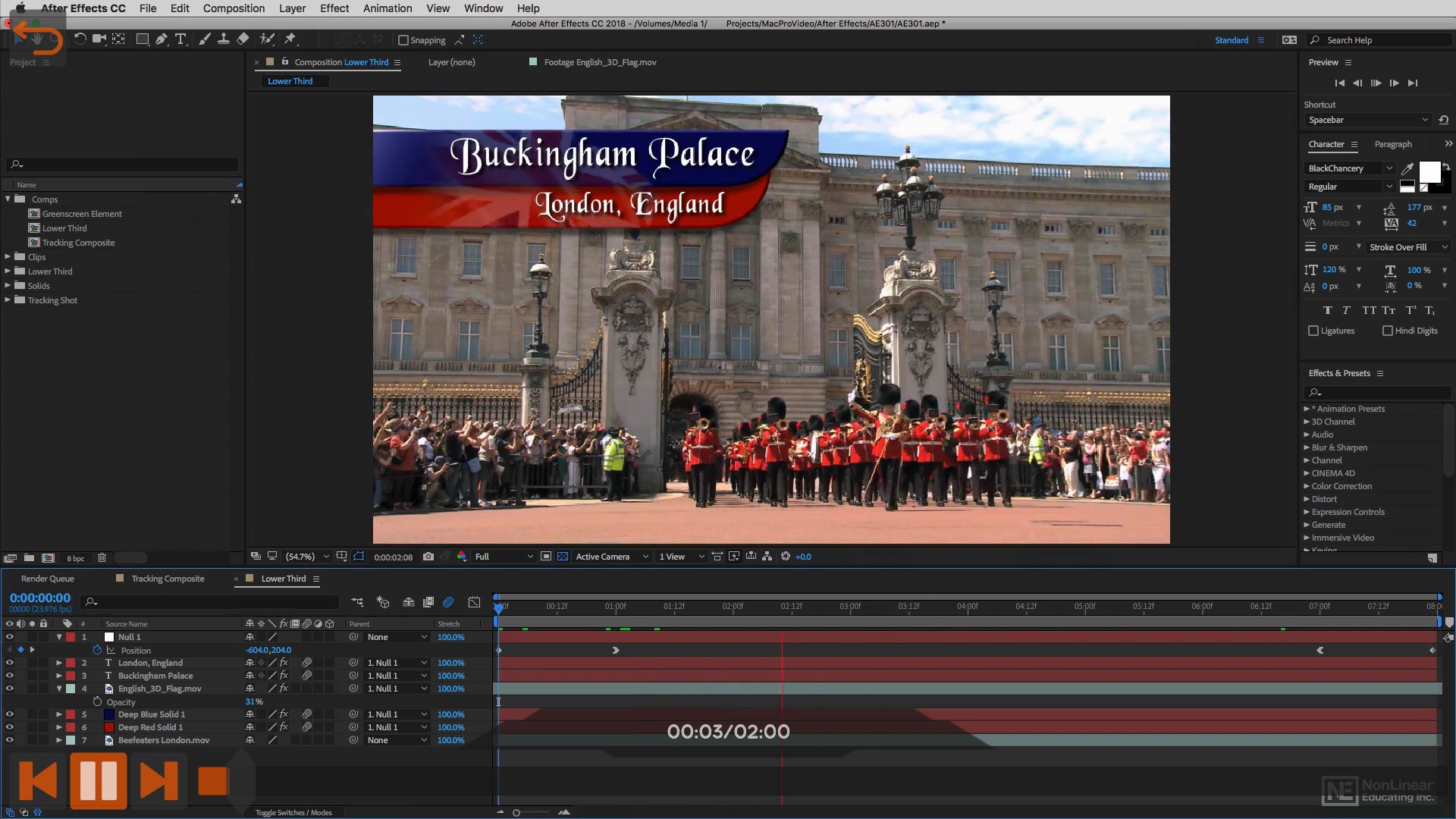Click Toggle Switches / Modes button
This screenshot has width=1456, height=819.
coord(293,812)
